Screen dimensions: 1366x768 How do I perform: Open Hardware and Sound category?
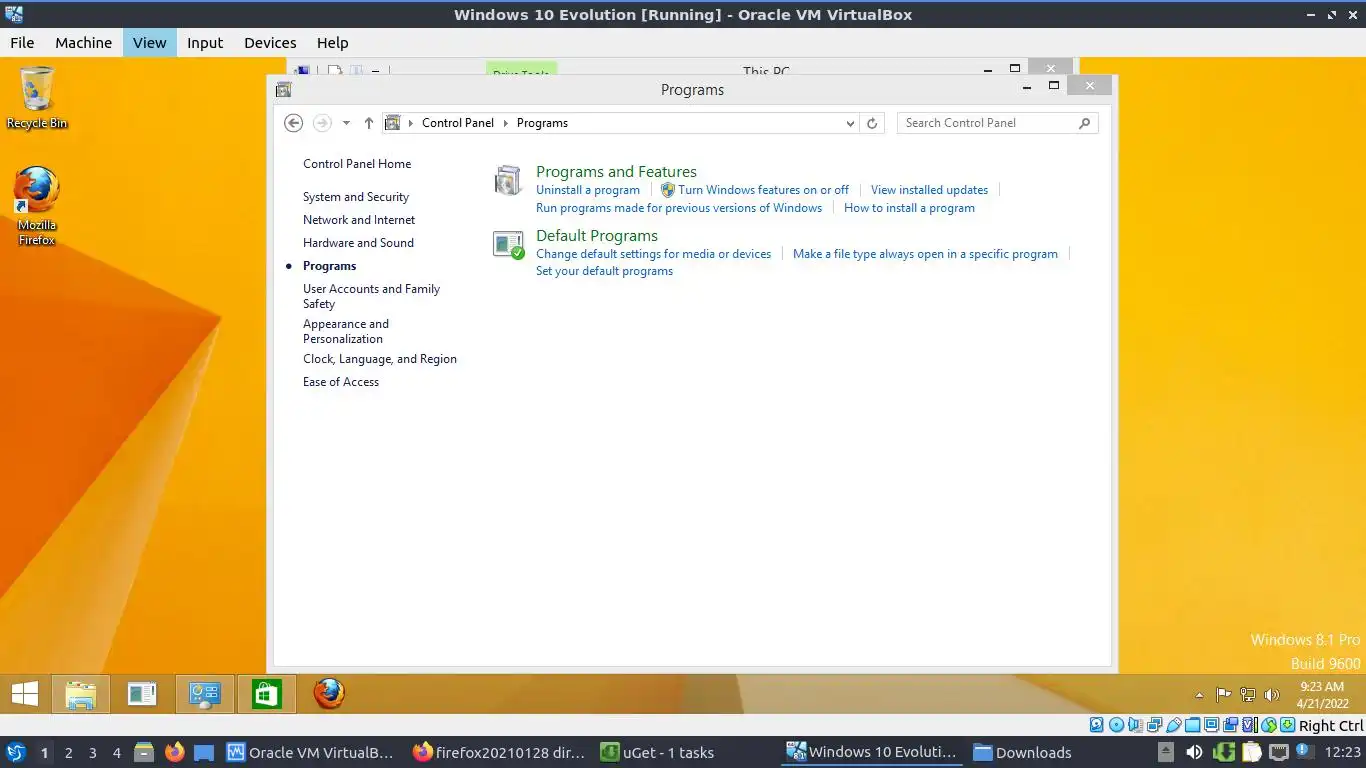tap(358, 243)
